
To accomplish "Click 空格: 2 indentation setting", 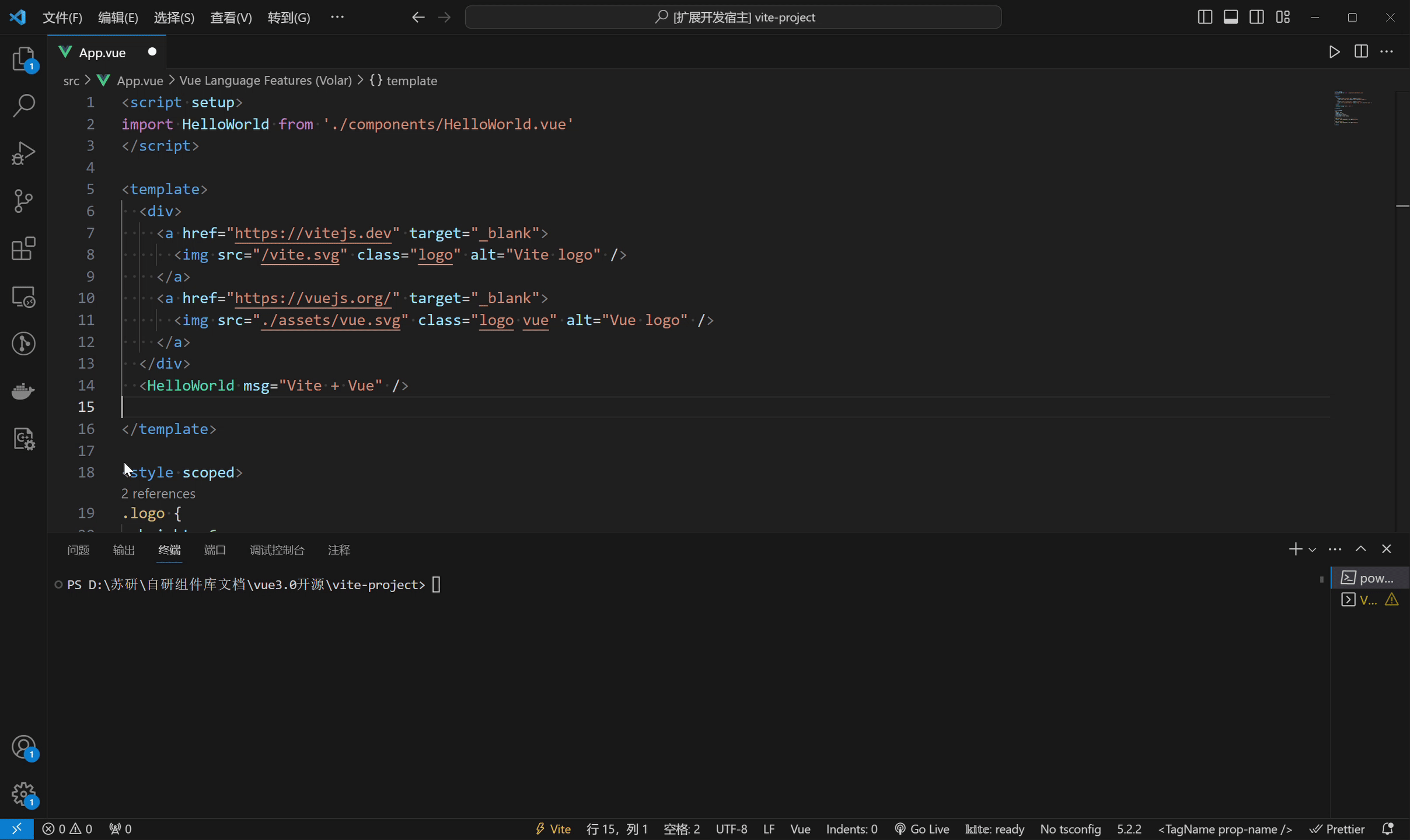I will pyautogui.click(x=682, y=829).
